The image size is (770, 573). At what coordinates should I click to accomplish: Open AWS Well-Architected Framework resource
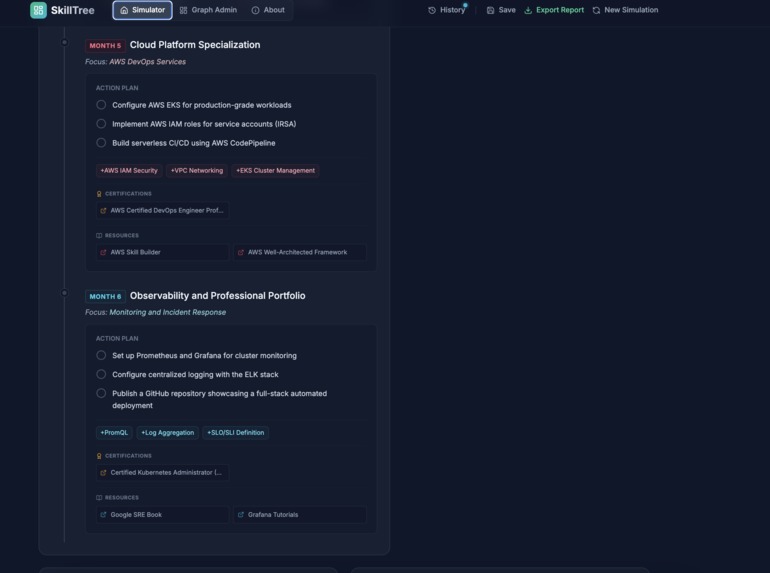(x=300, y=252)
